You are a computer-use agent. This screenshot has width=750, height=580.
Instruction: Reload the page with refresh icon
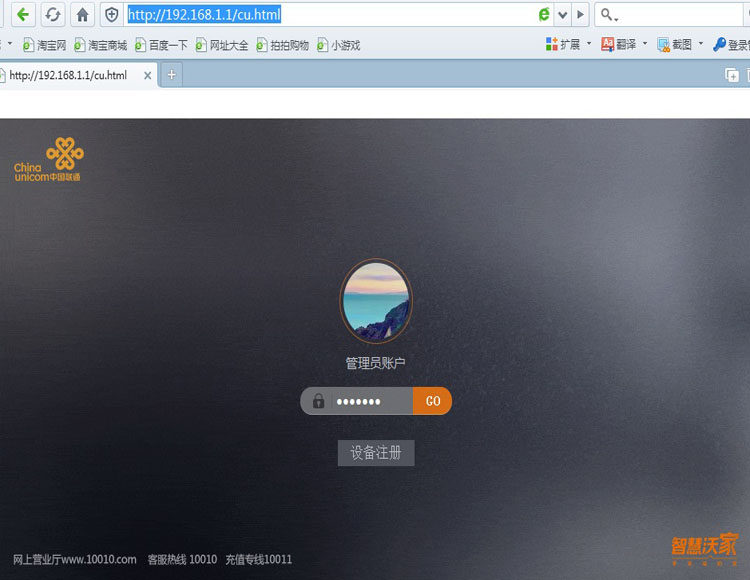click(52, 15)
